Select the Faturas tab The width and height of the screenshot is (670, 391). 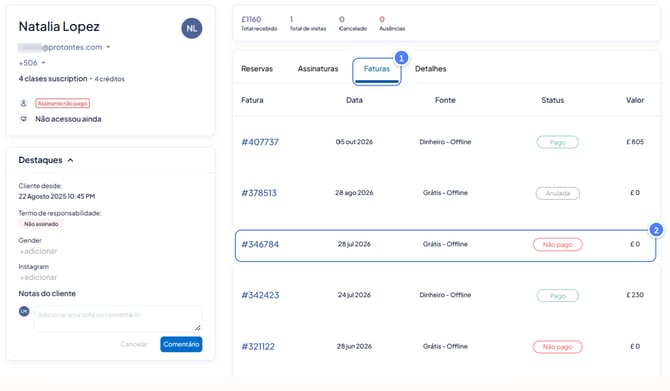pos(376,69)
